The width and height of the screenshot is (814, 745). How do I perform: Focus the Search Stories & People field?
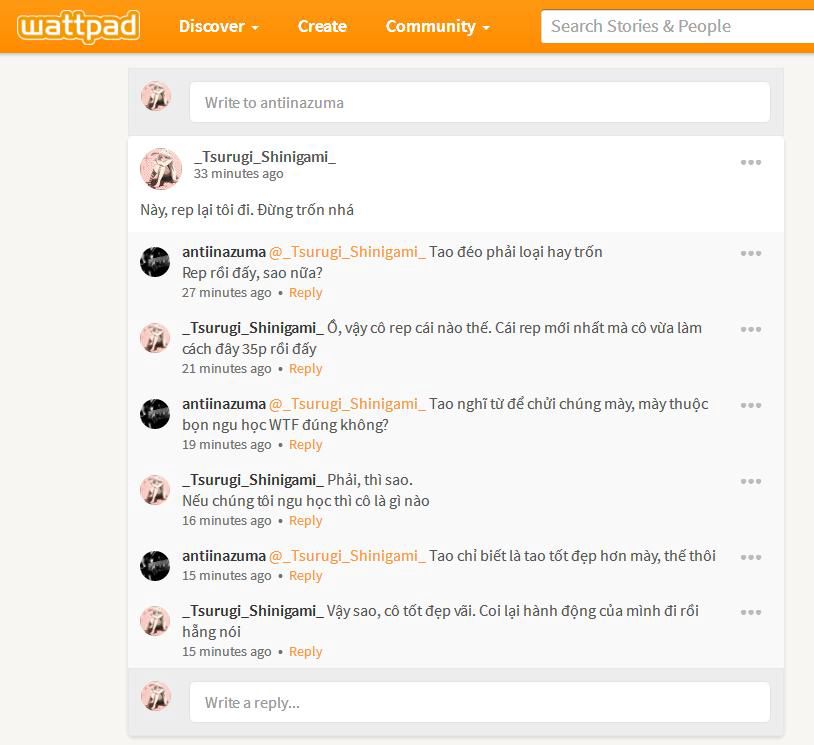pyautogui.click(x=677, y=26)
